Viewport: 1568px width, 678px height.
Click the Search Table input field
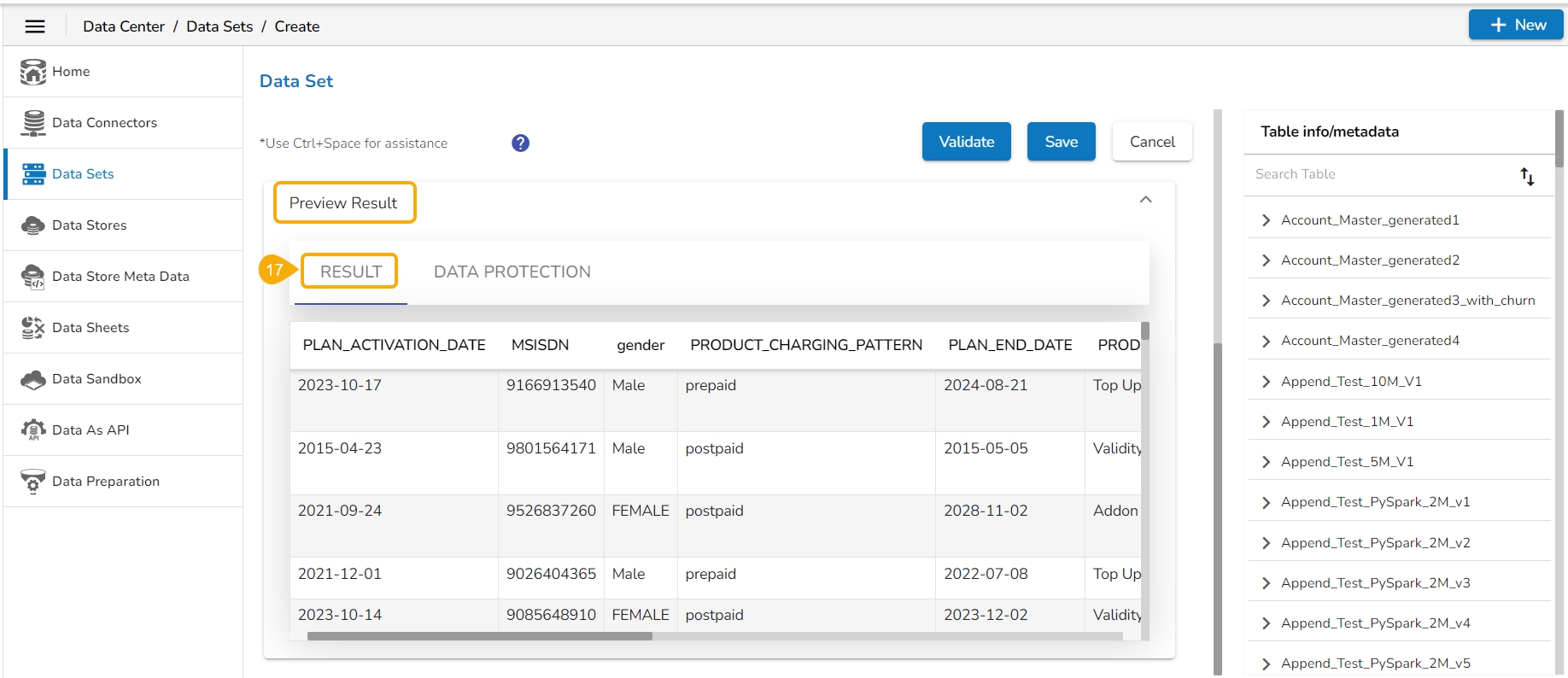click(x=1379, y=174)
